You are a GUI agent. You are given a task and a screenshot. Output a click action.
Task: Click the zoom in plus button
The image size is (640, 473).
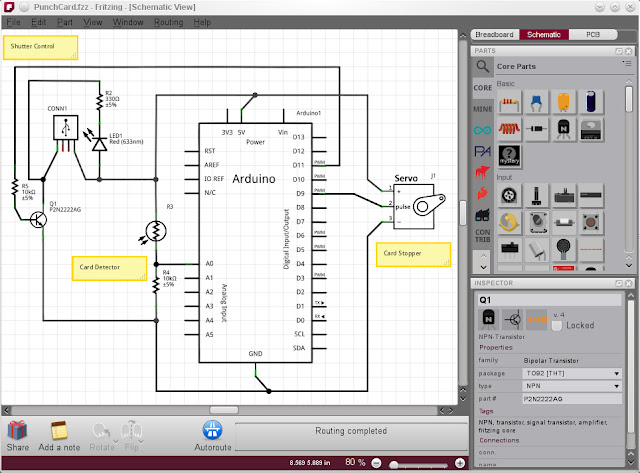(x=460, y=463)
